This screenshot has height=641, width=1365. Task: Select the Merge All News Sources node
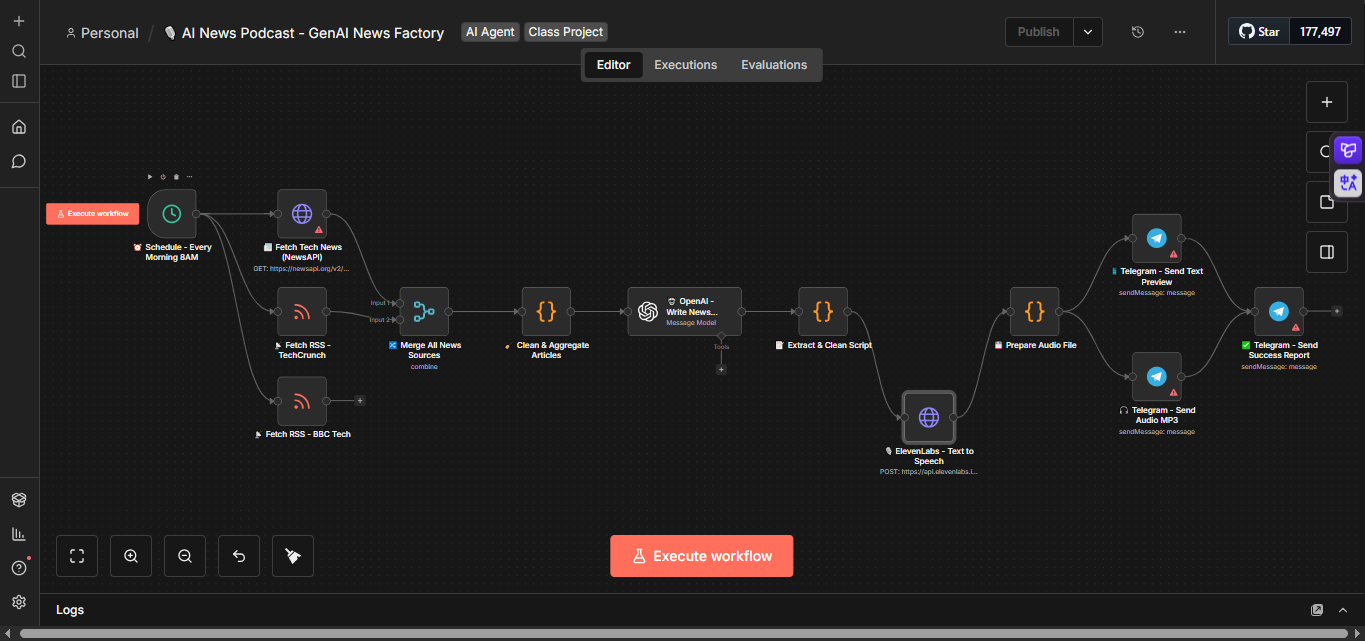424,312
